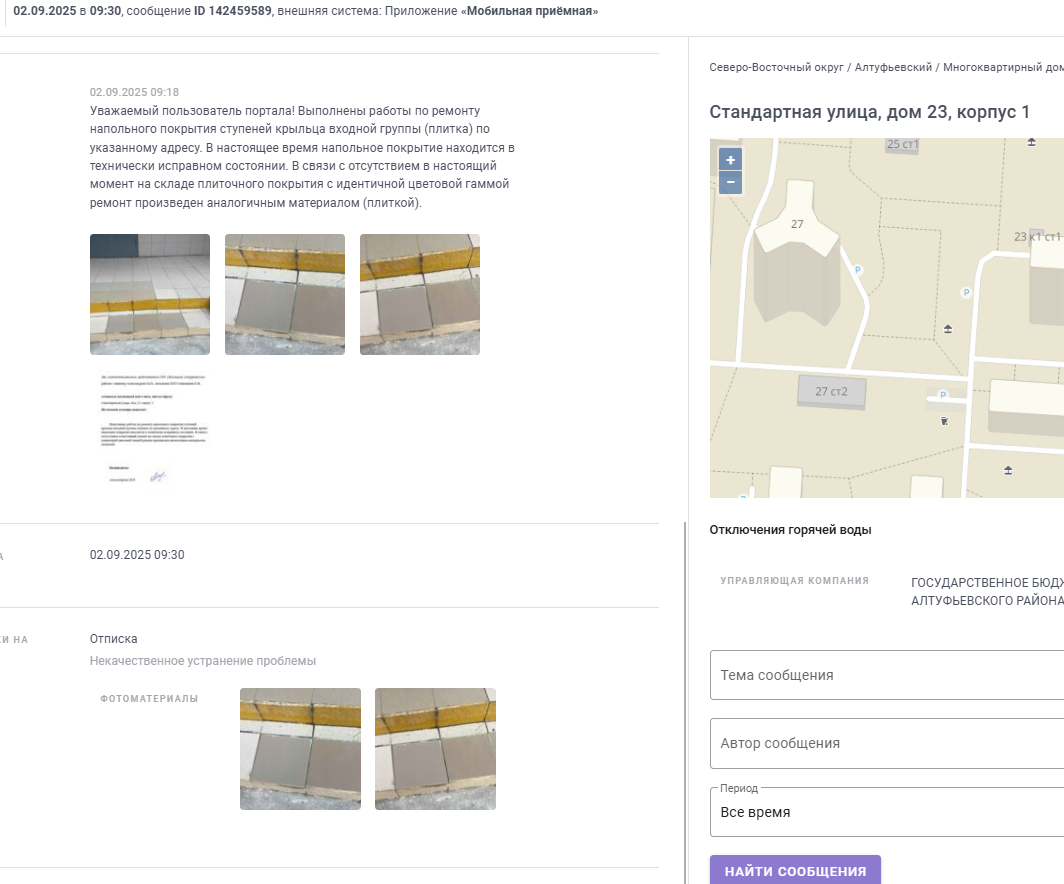Viewport: 1064px width, 884px height.
Task: Click management company name ГОСУДАРСТВЕННОЕ БЮДЖ…
Action: pos(987,592)
